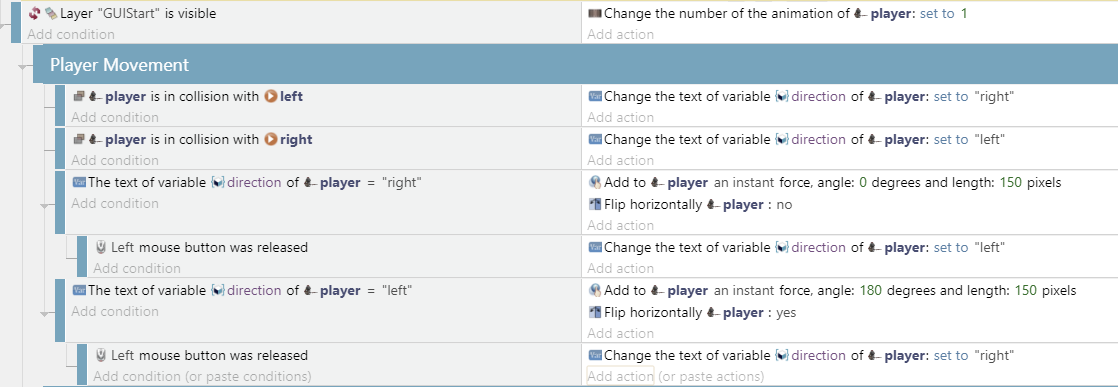Image resolution: width=1118 pixels, height=387 pixels.
Task: Click the "Add action" link under the left collision action
Action: 620,117
